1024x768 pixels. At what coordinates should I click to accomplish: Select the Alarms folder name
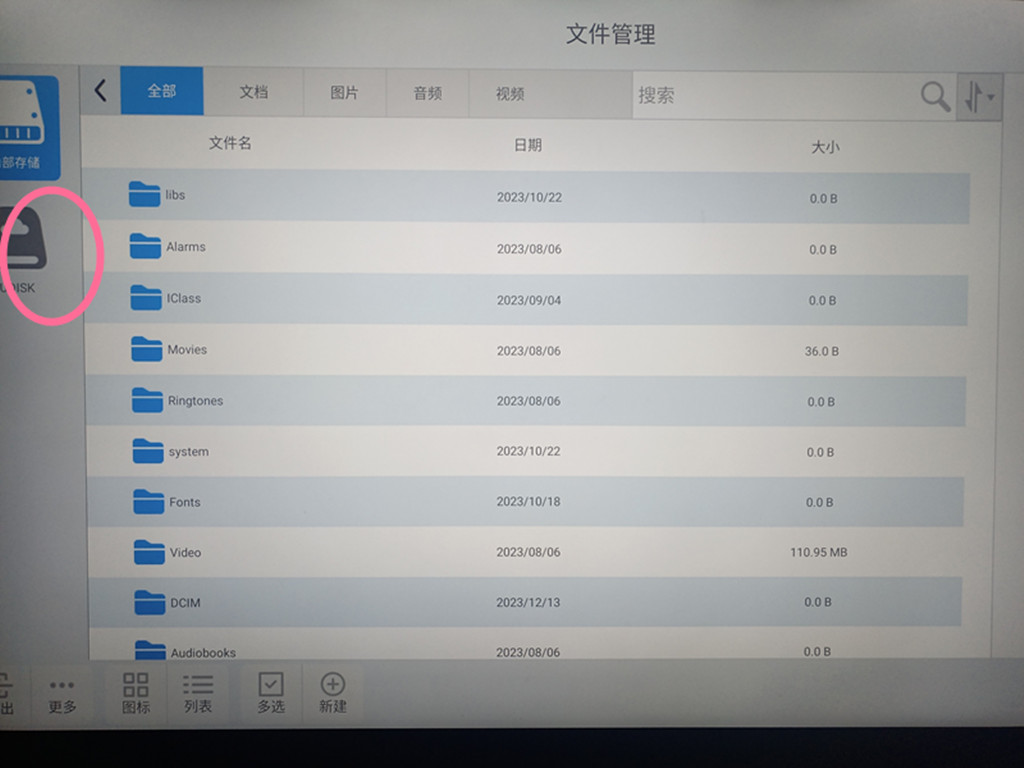185,247
